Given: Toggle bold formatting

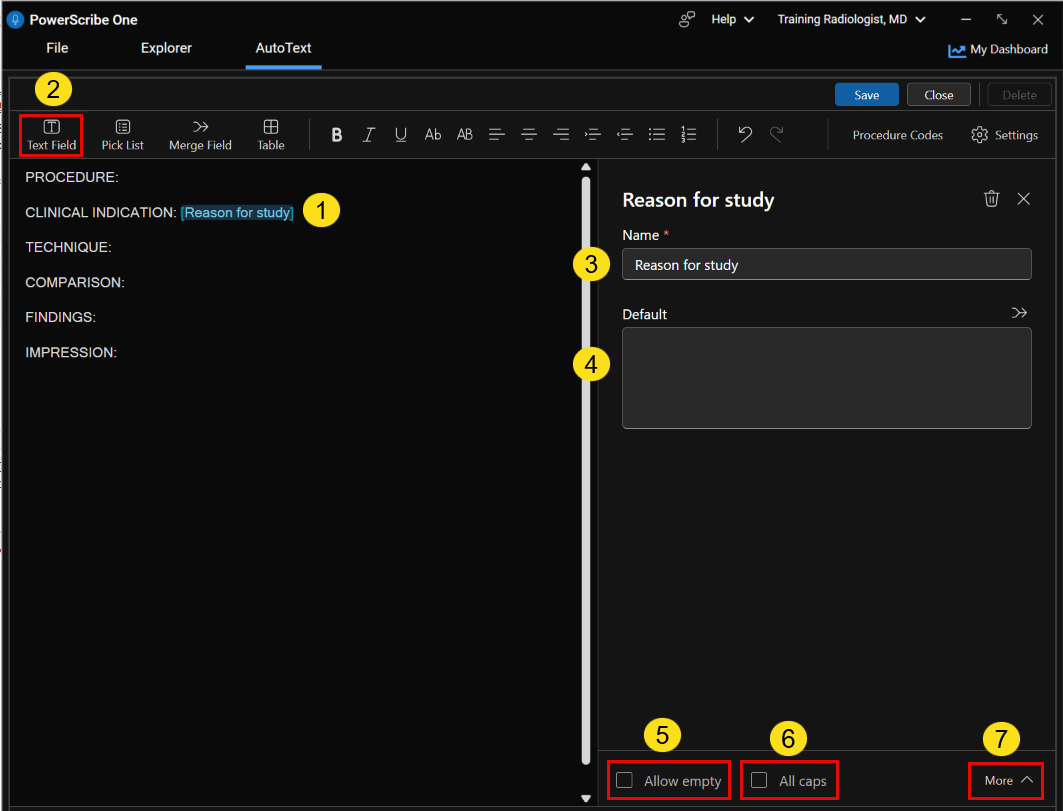Looking at the screenshot, I should (336, 135).
